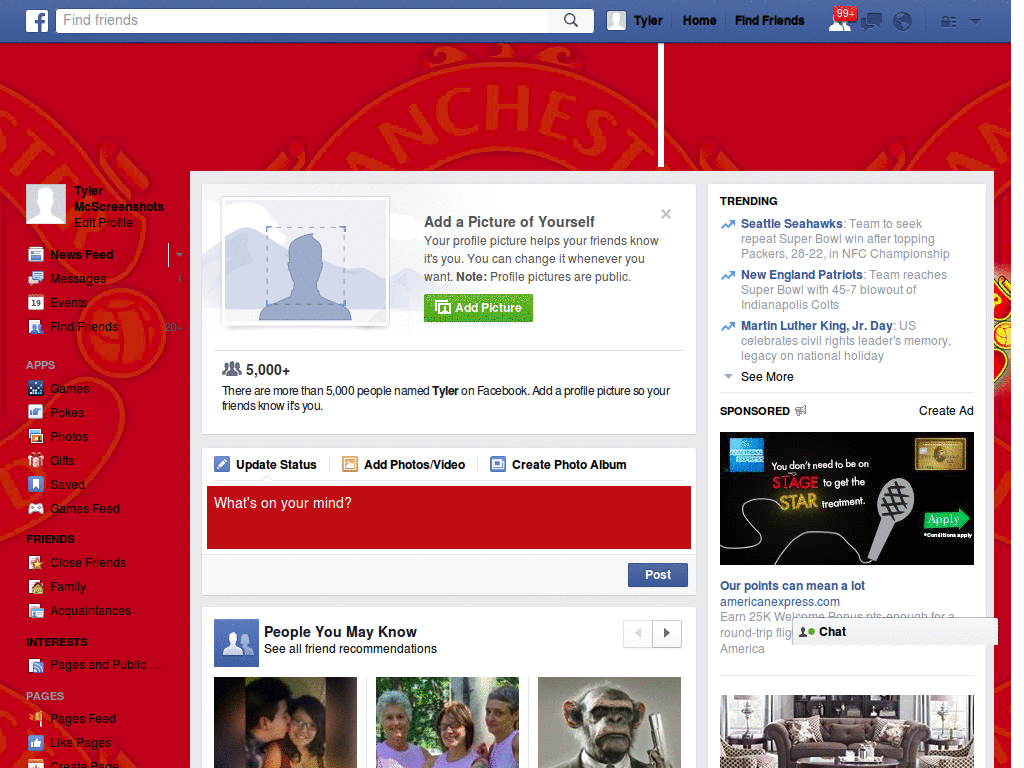Image resolution: width=1024 pixels, height=768 pixels.
Task: Click the What's on your mind field
Action: pos(449,517)
